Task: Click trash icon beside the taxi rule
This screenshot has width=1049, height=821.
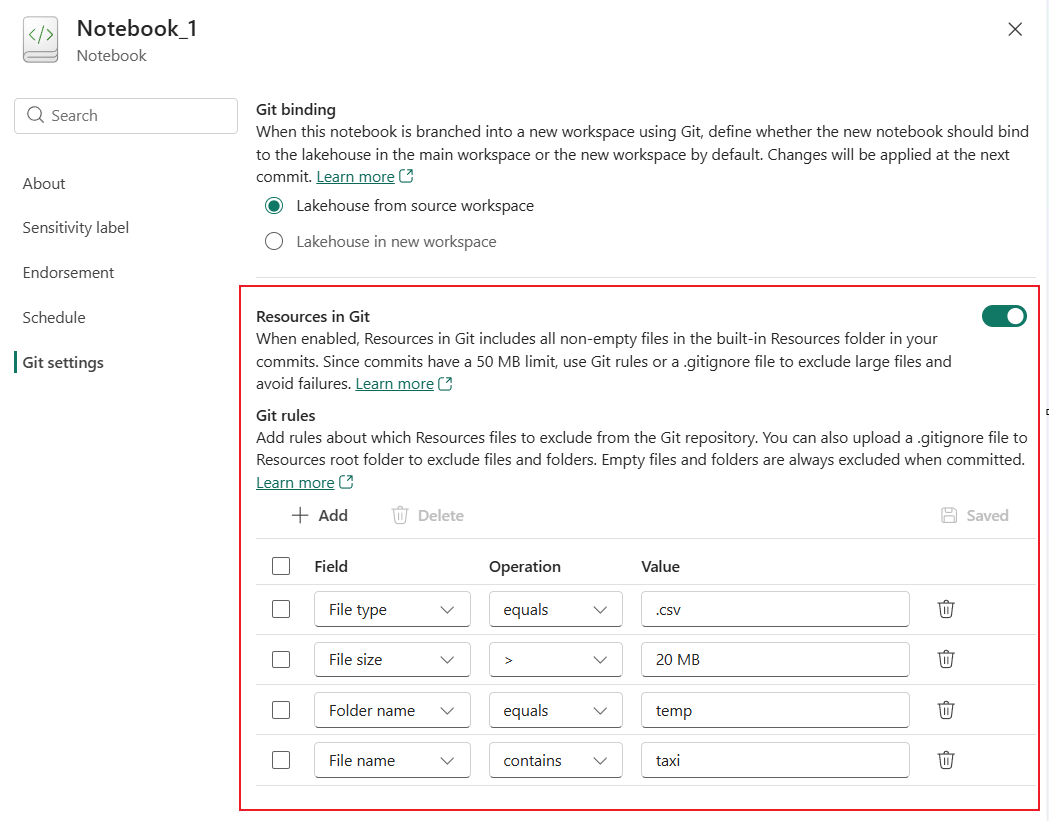Action: coord(946,760)
